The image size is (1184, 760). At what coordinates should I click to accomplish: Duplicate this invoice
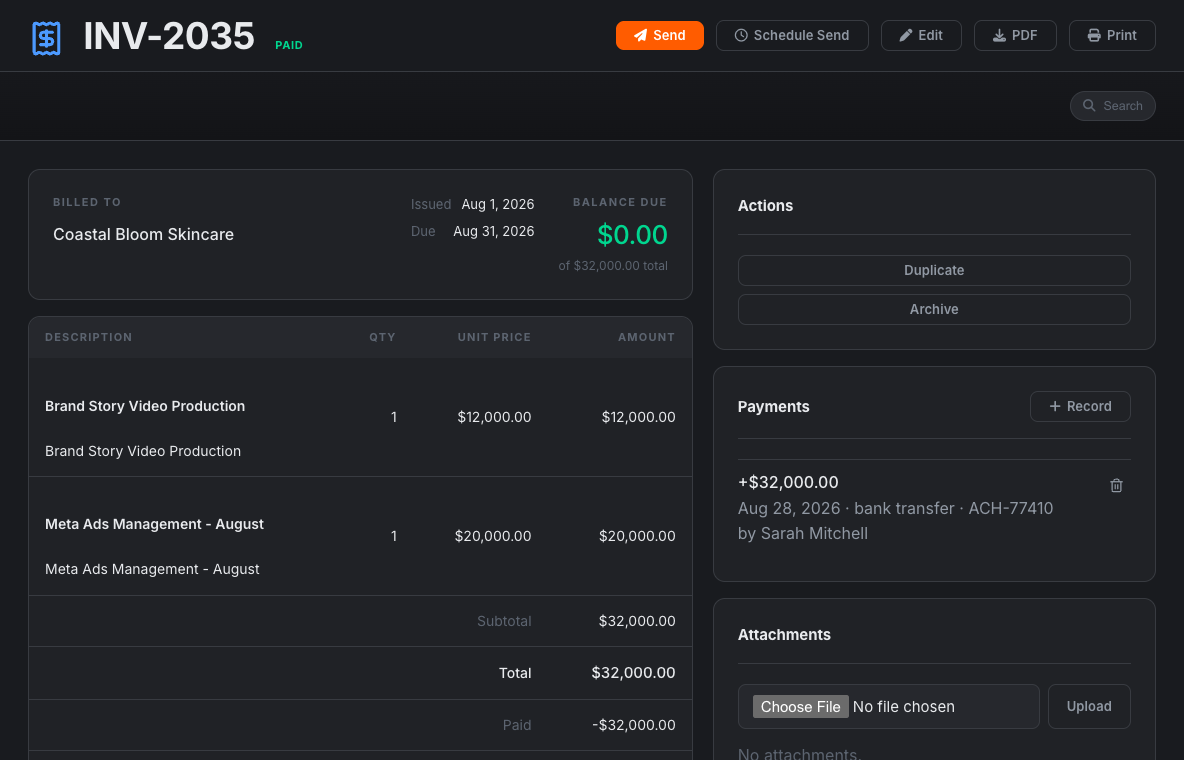934,270
